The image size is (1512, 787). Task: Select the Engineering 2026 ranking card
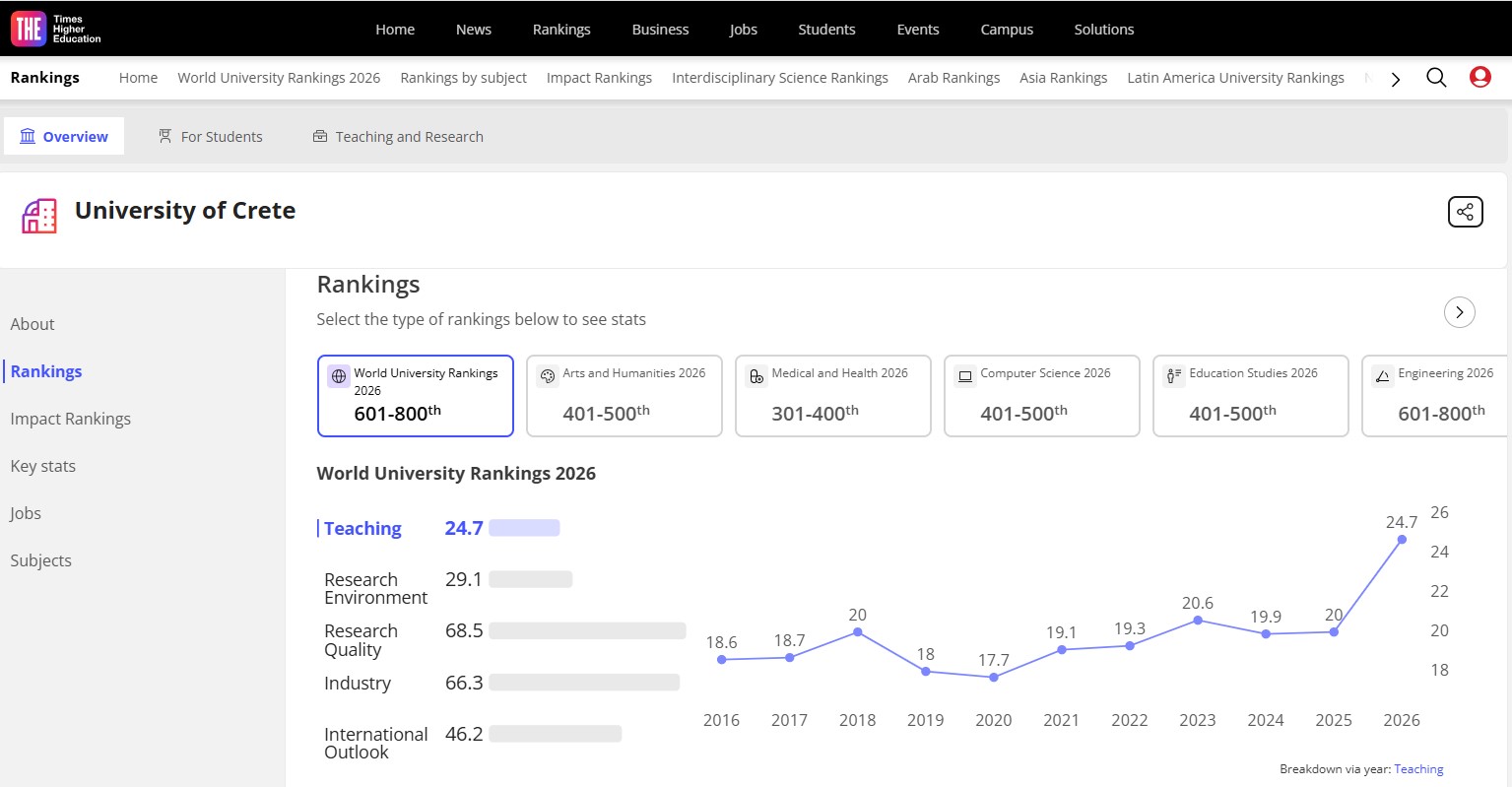point(1436,396)
